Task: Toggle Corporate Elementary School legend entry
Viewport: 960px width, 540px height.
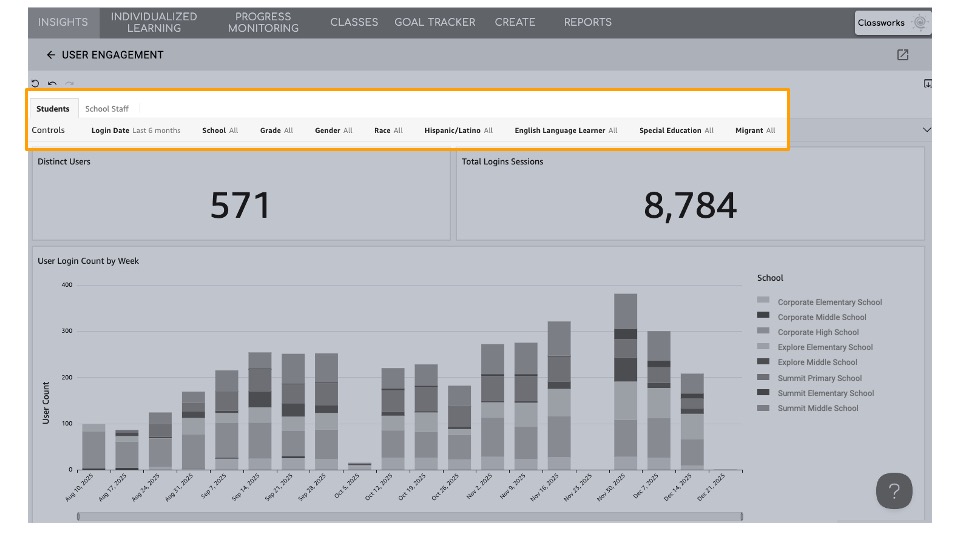Action: coord(829,302)
